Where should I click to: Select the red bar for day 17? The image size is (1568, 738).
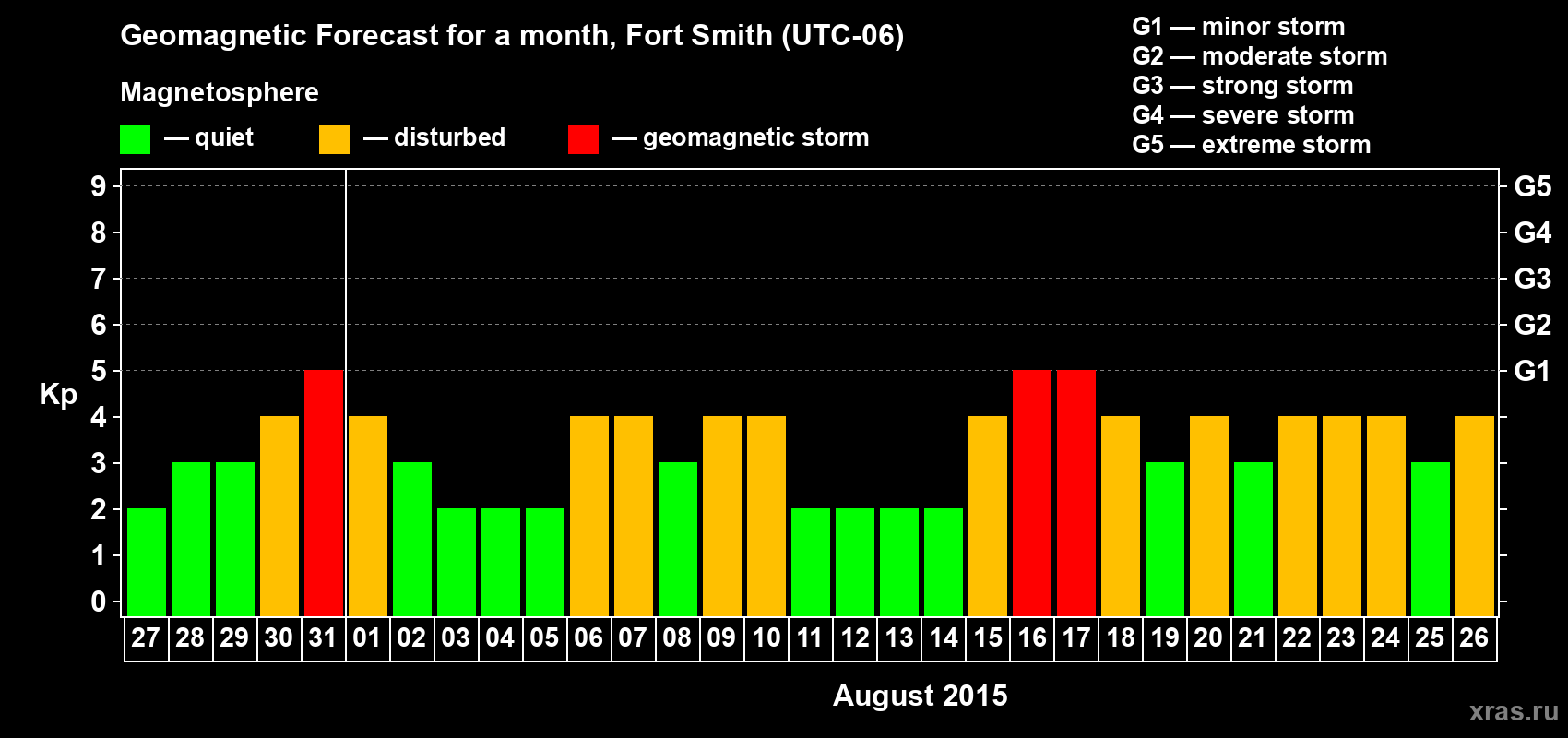[1076, 494]
